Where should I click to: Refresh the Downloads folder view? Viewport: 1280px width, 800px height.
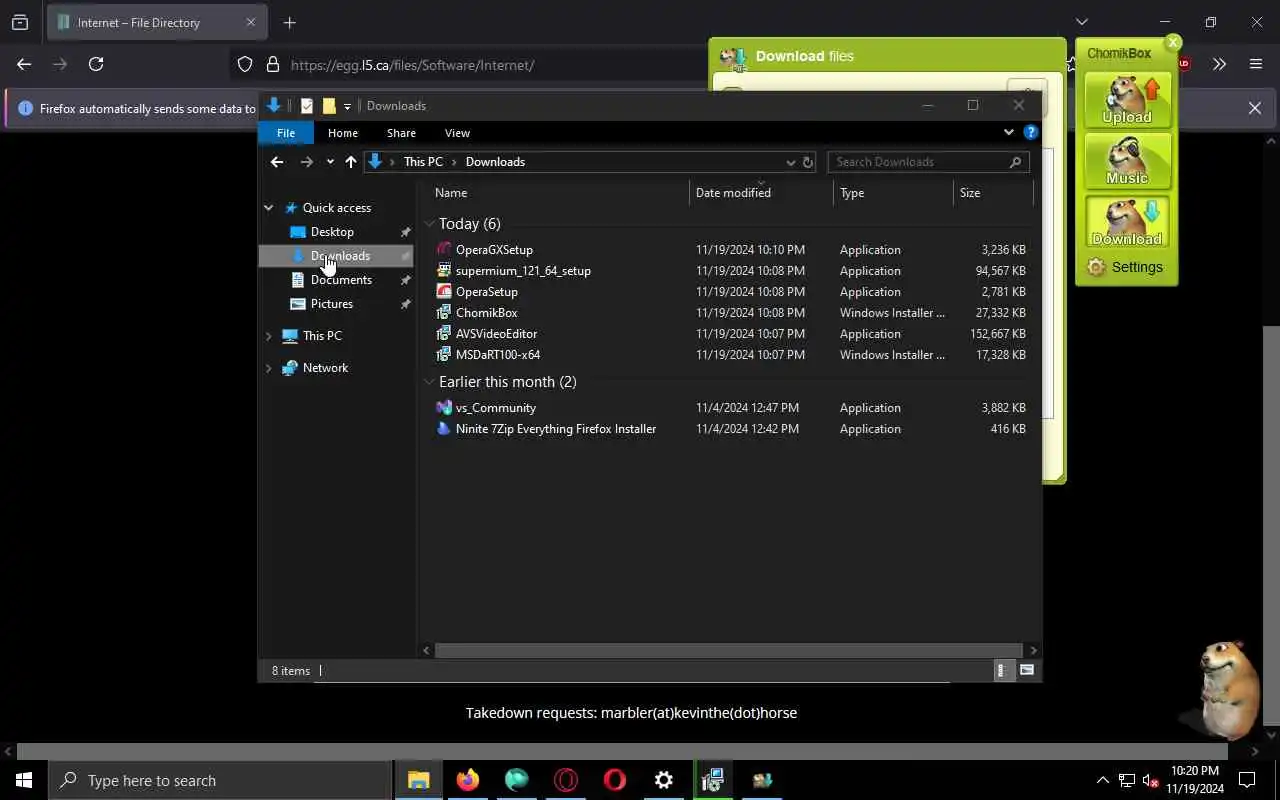tap(808, 162)
